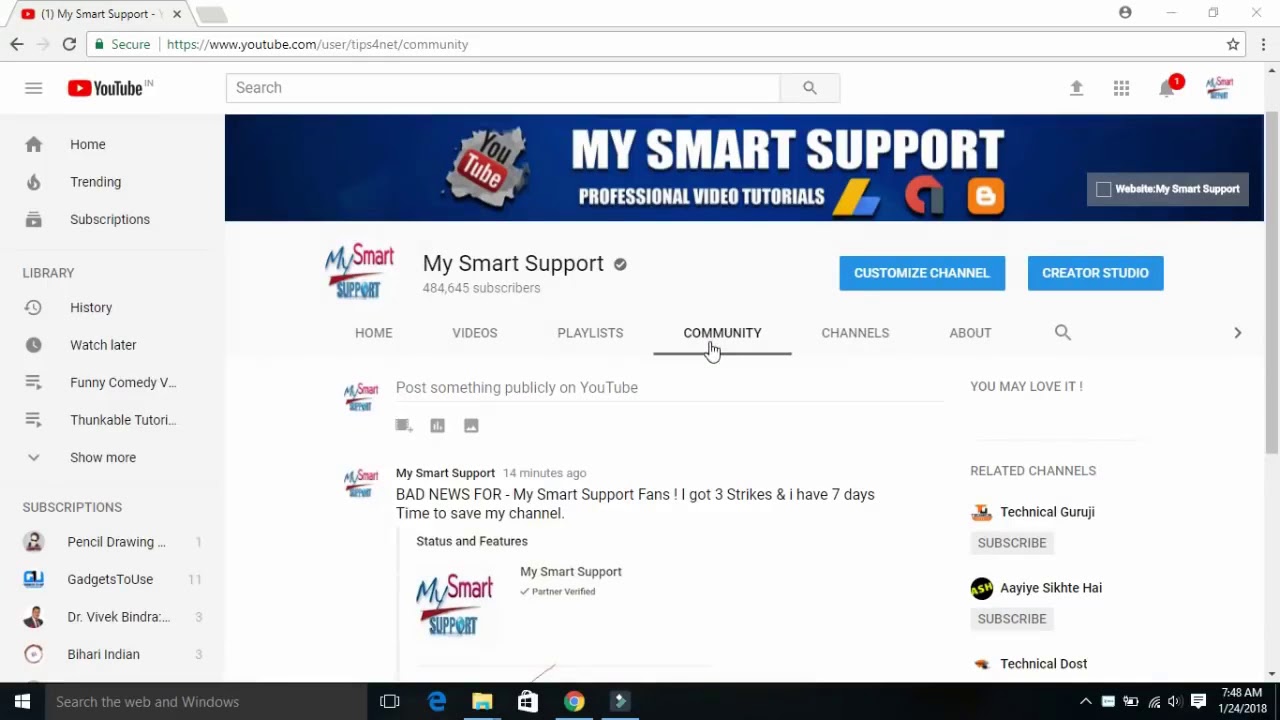The width and height of the screenshot is (1280, 720).
Task: Click the Post something publicly field
Action: click(668, 388)
